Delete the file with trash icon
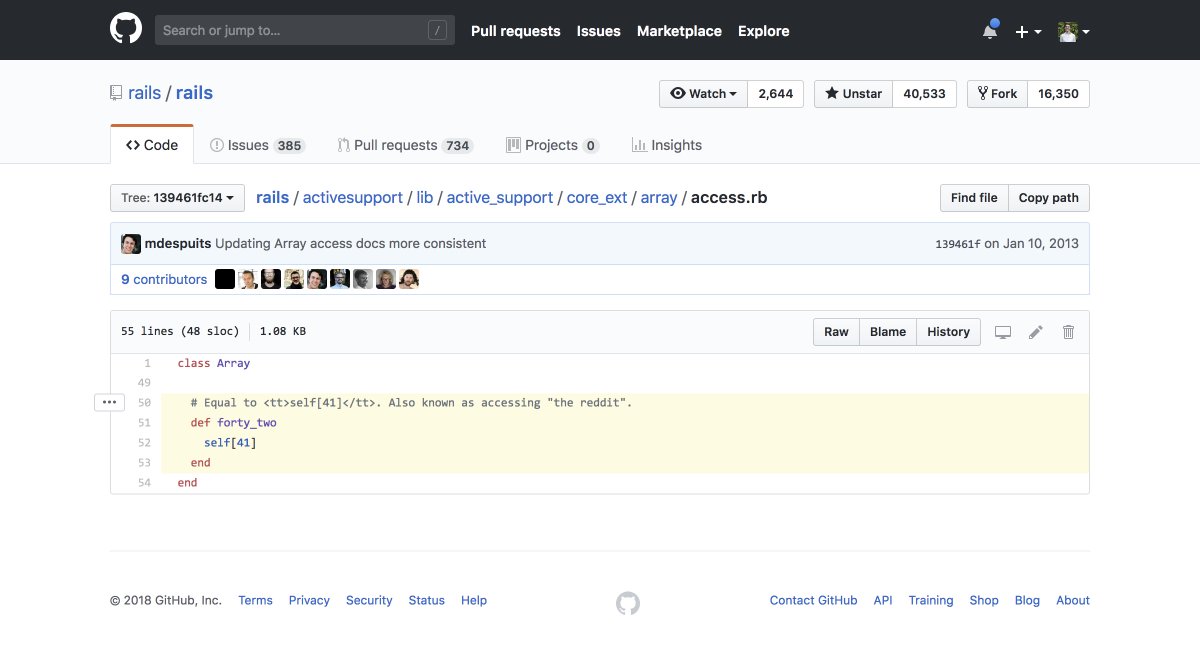Screen dimensions: 1200x667 [x=1068, y=332]
